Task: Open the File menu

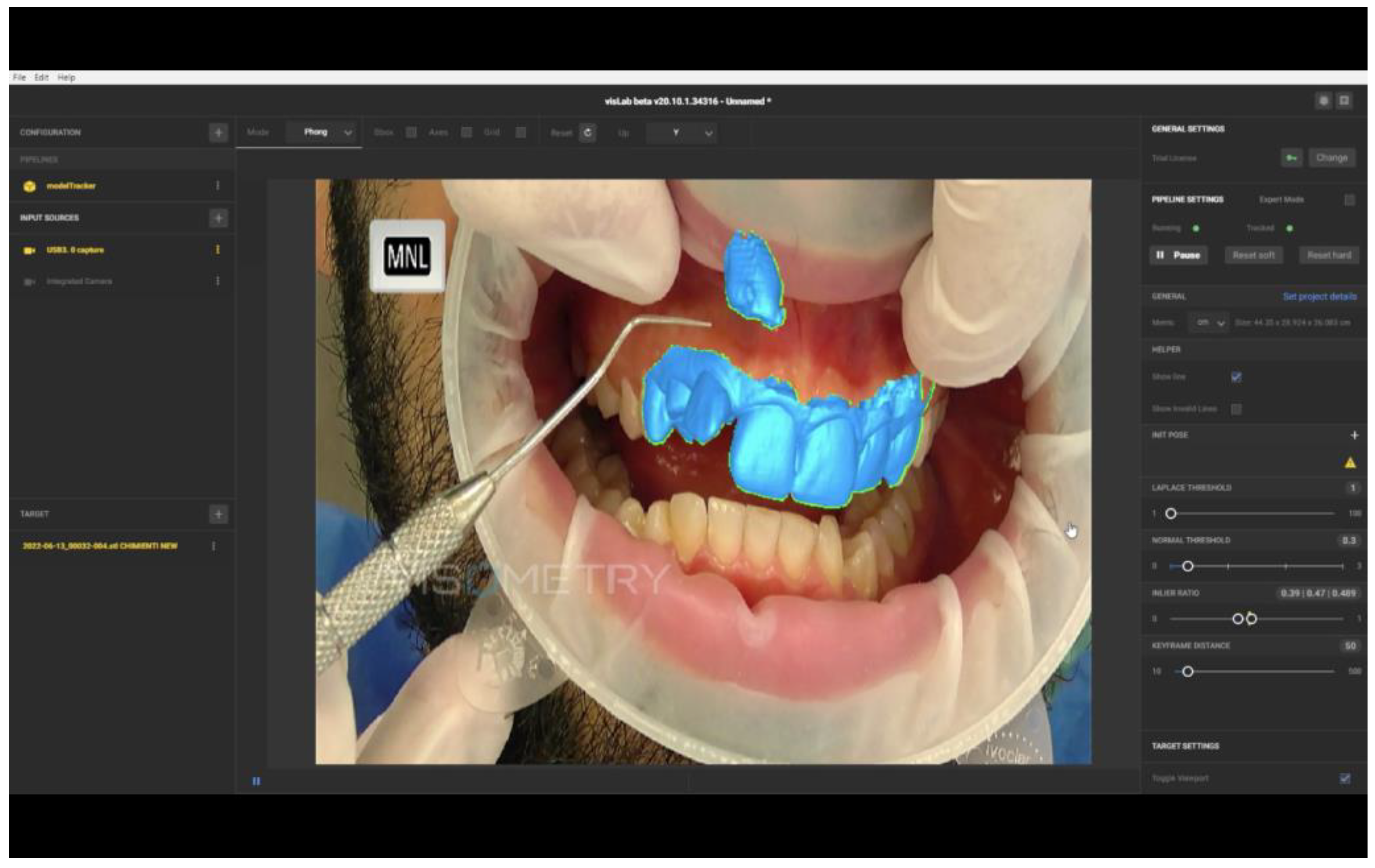Action: point(19,77)
